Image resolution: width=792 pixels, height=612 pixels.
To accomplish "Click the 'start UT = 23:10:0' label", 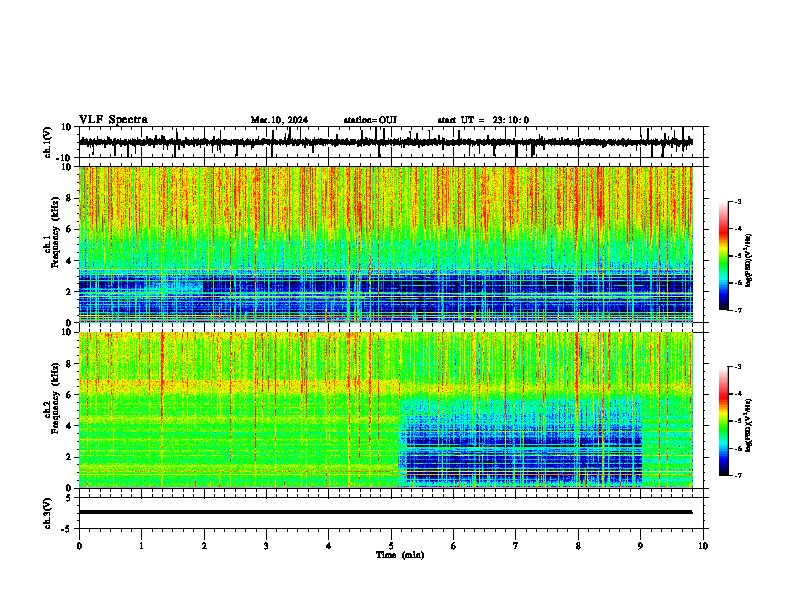I will click(483, 120).
